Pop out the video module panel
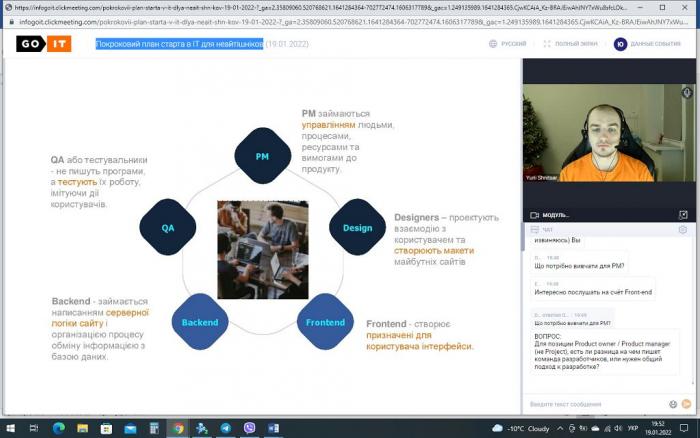The height and width of the screenshot is (438, 700). click(683, 214)
